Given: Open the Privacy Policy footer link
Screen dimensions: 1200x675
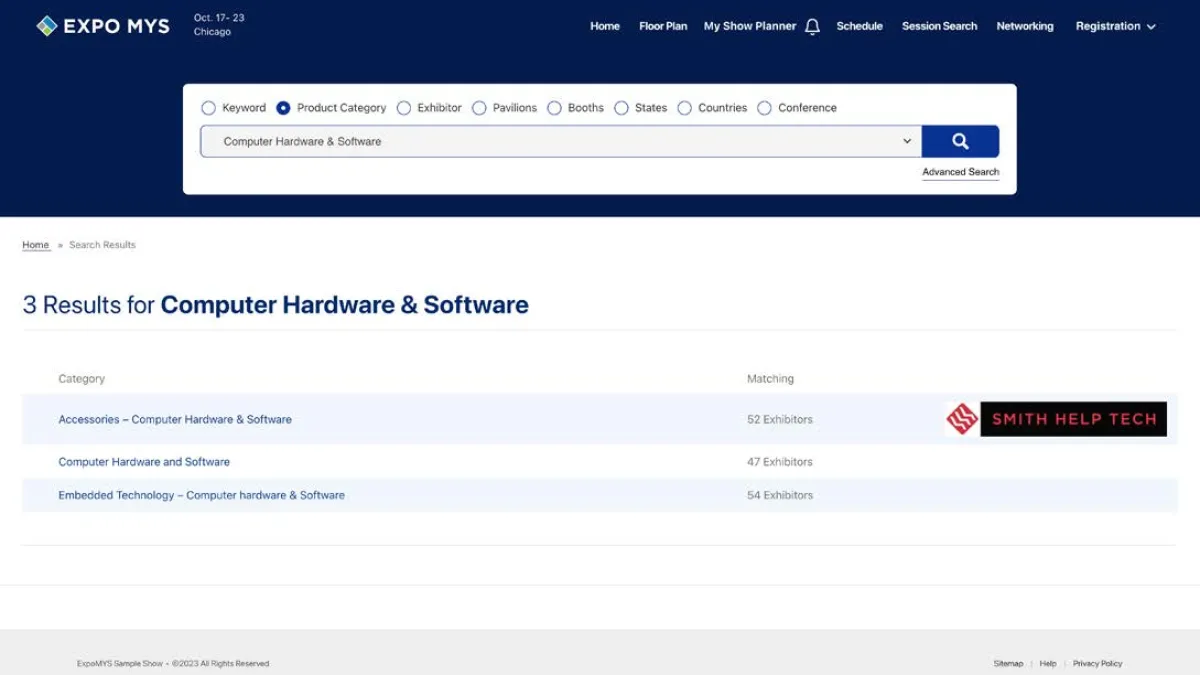Looking at the screenshot, I should point(1097,663).
